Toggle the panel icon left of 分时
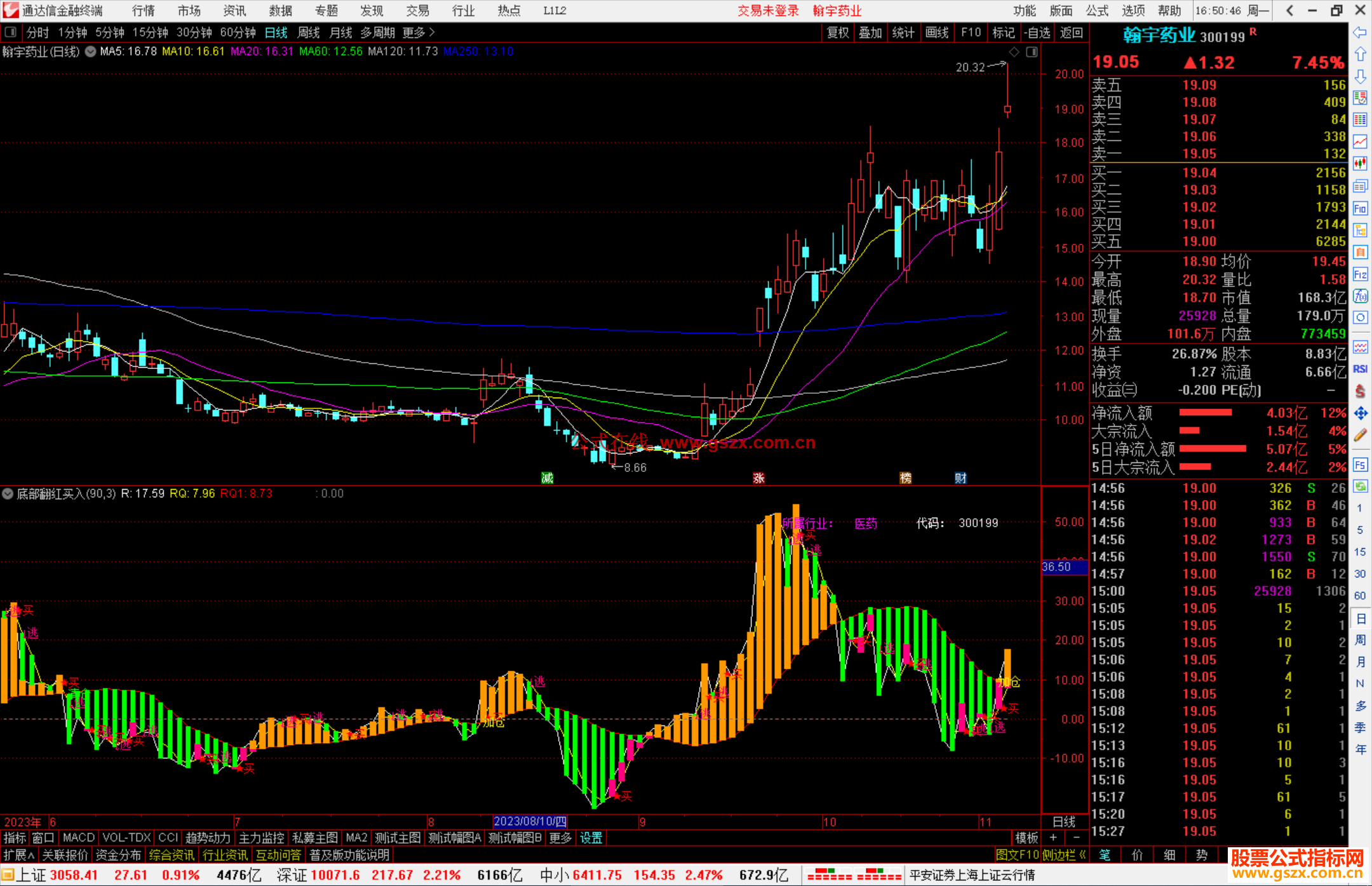Image resolution: width=1372 pixels, height=886 pixels. 11,32
